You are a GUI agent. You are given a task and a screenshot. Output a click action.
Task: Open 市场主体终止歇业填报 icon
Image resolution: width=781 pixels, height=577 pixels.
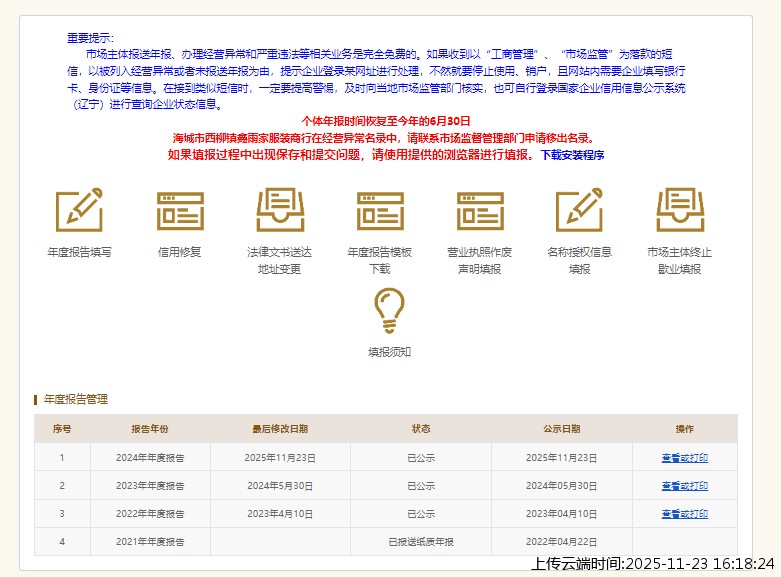click(x=680, y=210)
